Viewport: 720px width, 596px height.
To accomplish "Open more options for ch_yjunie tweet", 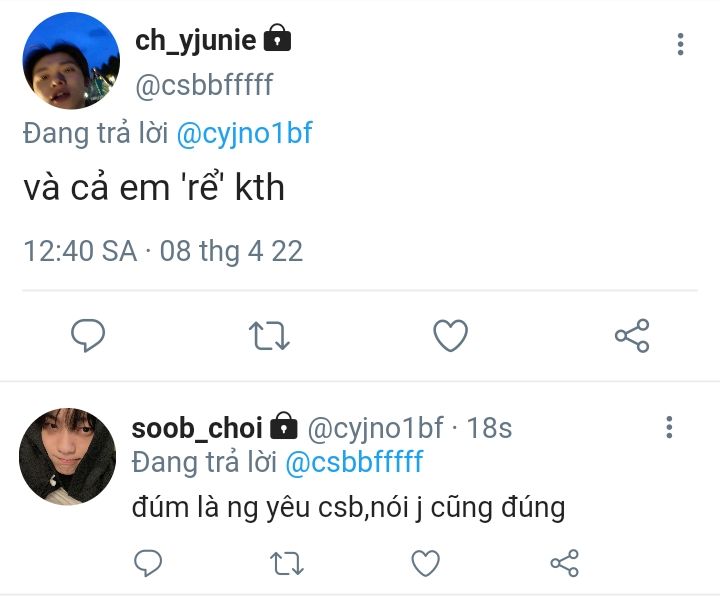I will (681, 44).
